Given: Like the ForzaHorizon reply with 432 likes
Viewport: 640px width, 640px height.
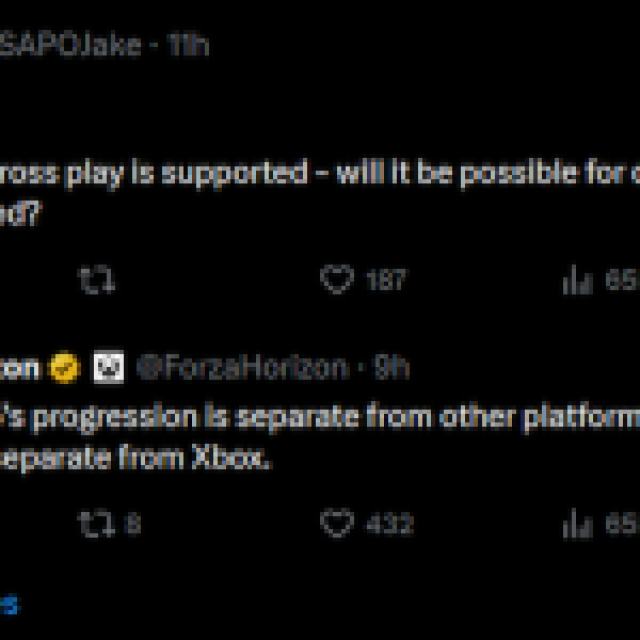Looking at the screenshot, I should [337, 523].
